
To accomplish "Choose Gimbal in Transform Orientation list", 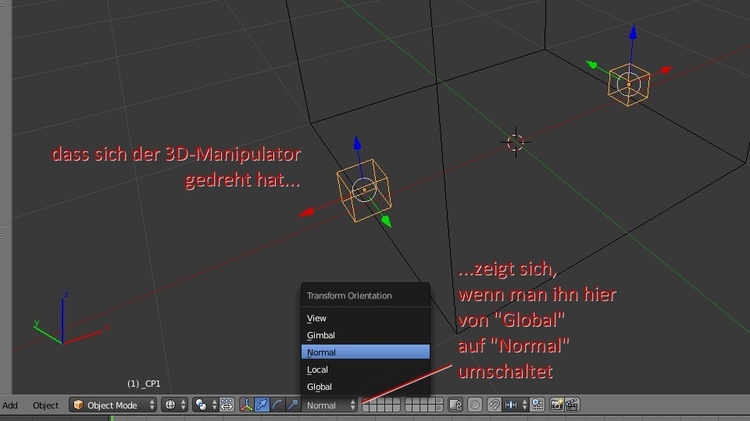I will 365,335.
